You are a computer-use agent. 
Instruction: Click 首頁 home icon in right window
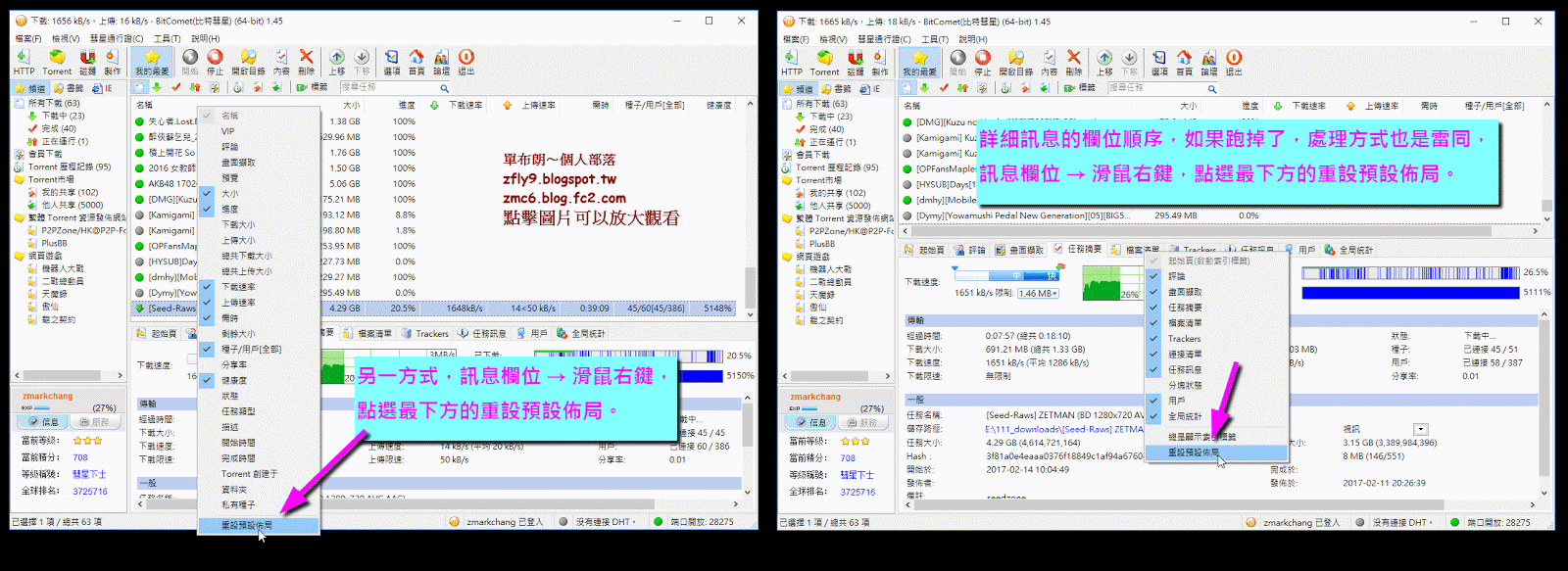tap(1184, 63)
